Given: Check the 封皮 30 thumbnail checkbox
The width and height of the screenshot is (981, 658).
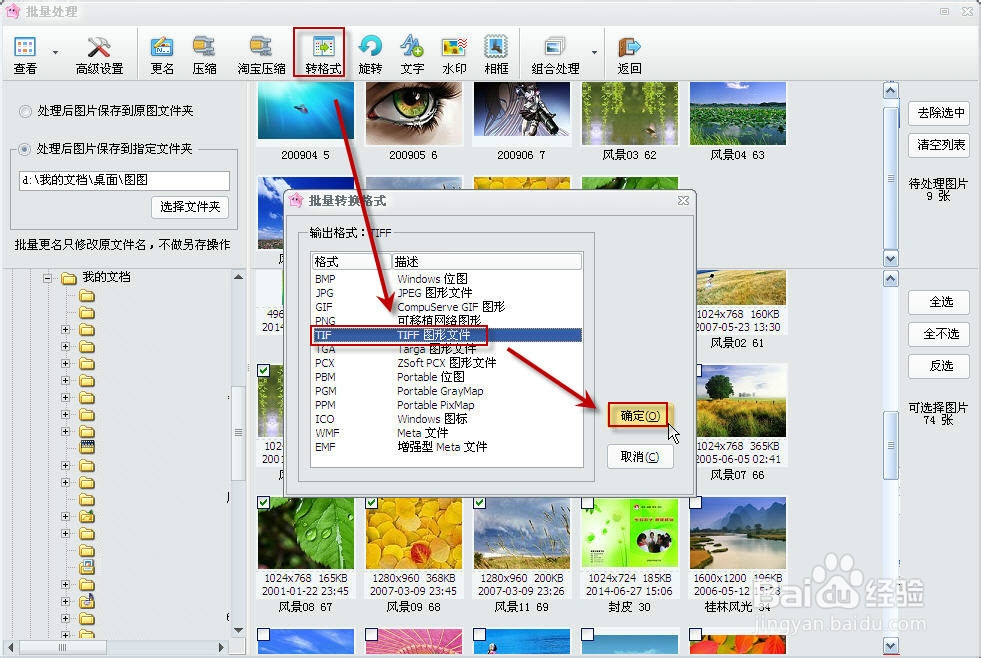Looking at the screenshot, I should tap(587, 502).
